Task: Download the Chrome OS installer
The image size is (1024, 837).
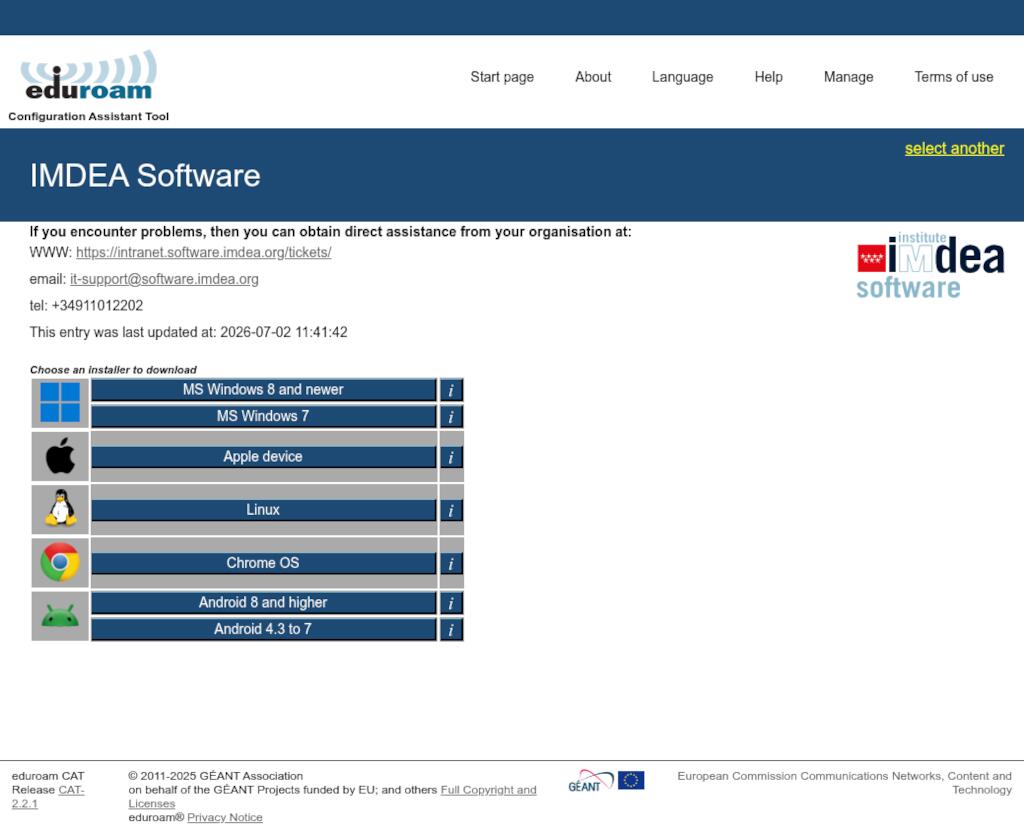Action: pyautogui.click(x=263, y=563)
